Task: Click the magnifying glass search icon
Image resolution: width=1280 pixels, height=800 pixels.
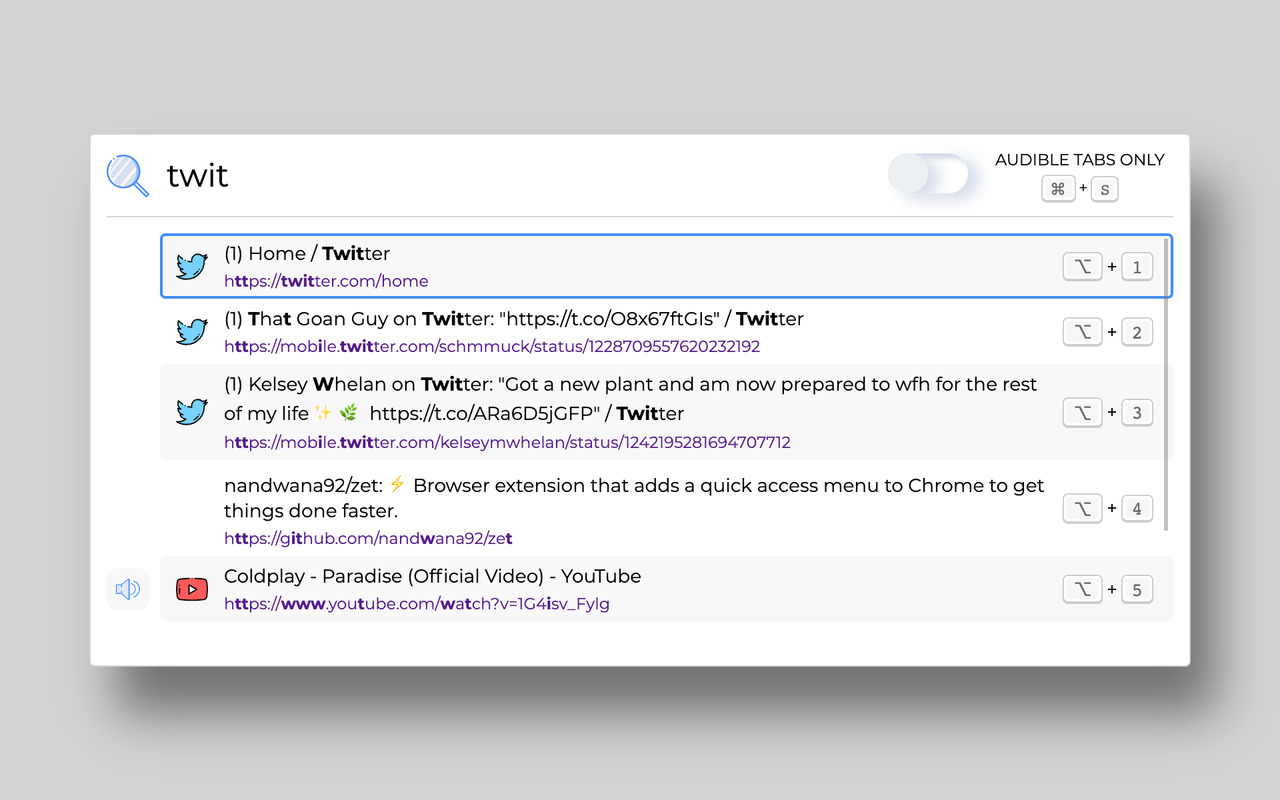Action: click(x=128, y=176)
